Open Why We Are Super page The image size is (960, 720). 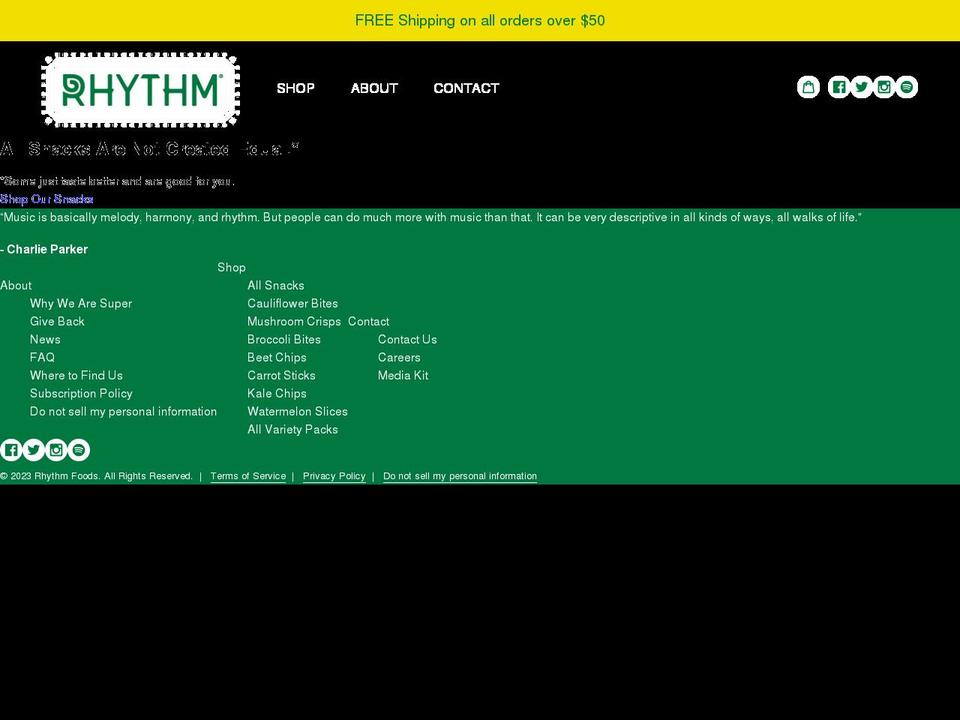coord(81,303)
